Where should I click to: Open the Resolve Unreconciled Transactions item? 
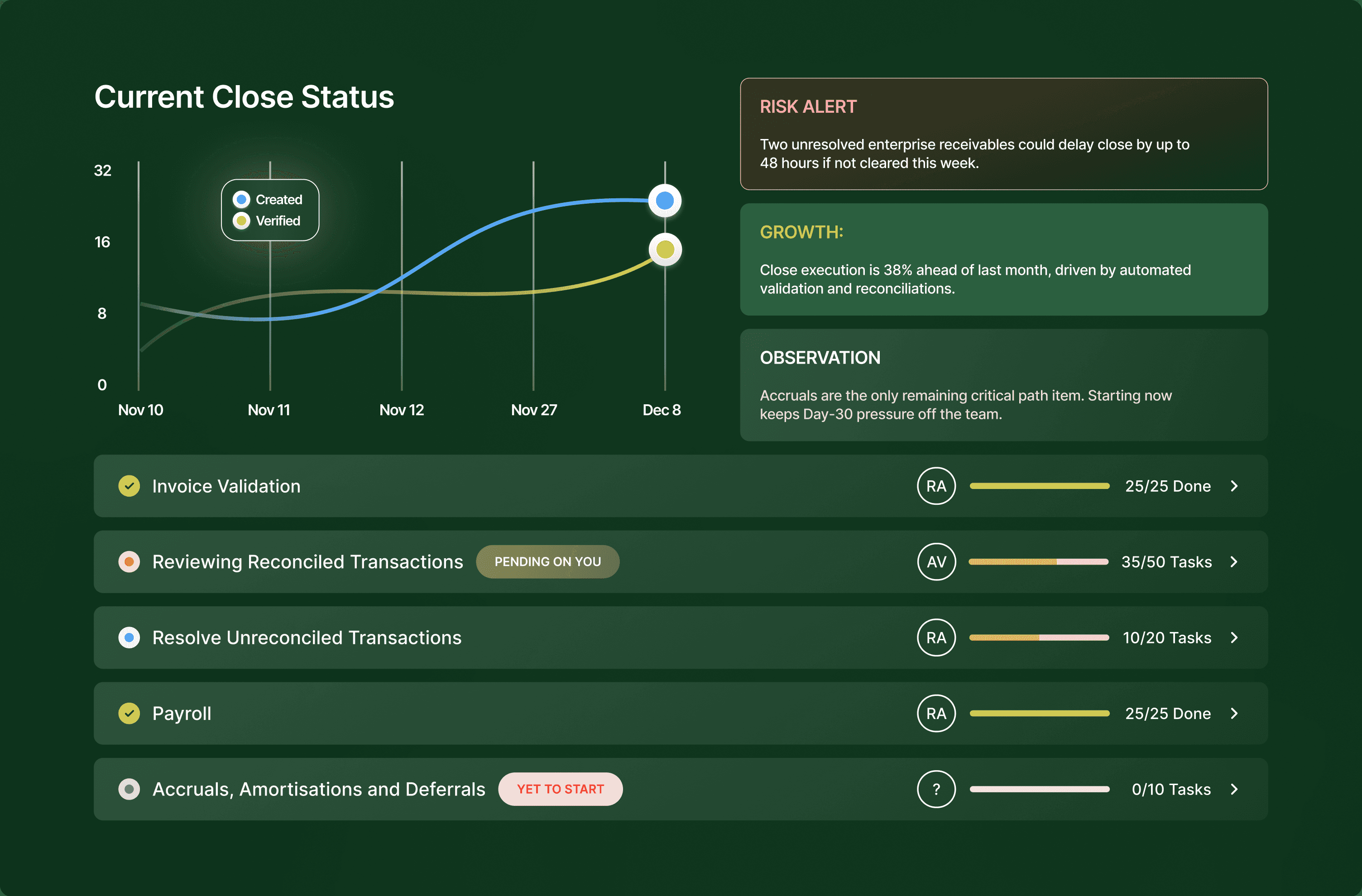[307, 637]
